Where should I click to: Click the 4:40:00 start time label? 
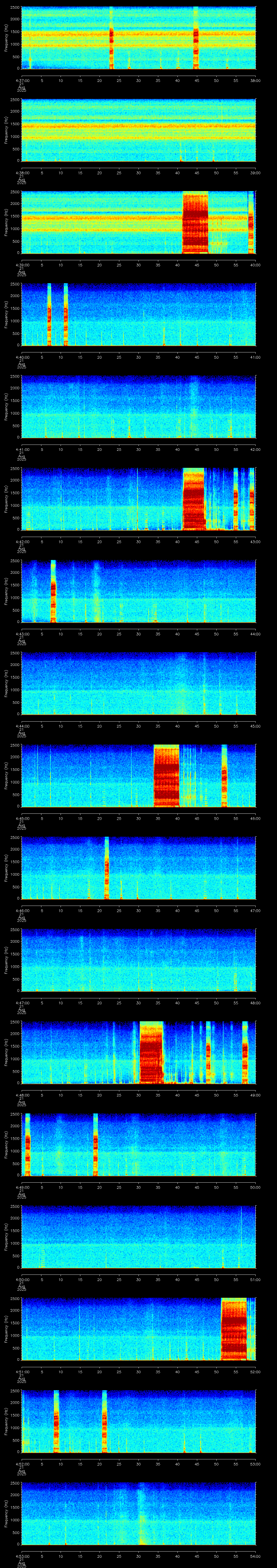(x=22, y=357)
